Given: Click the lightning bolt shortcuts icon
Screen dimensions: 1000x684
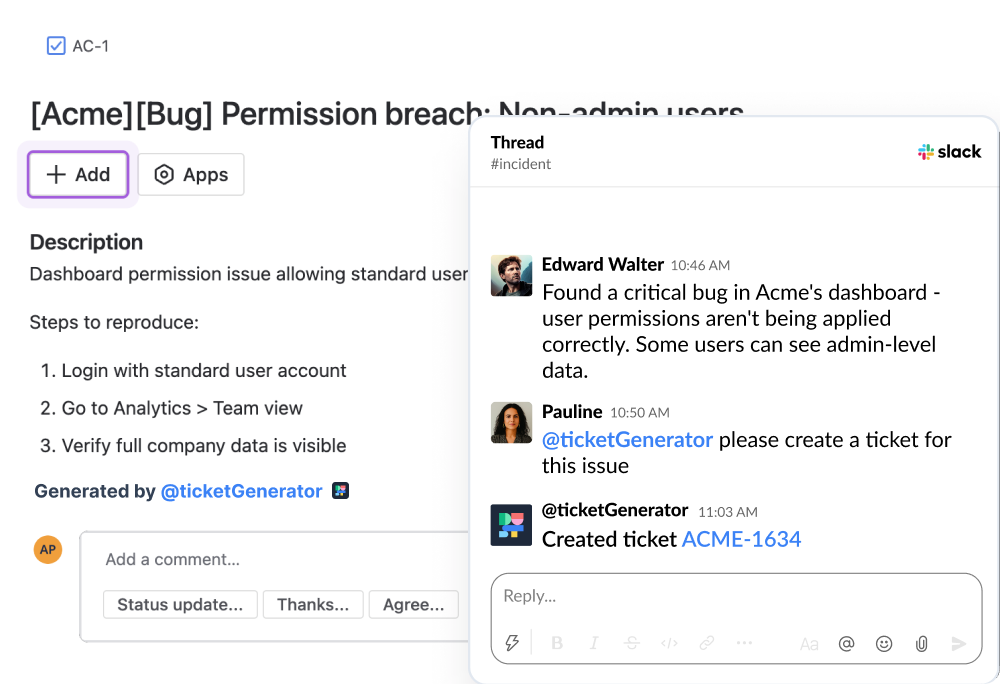Looking at the screenshot, I should click(512, 644).
